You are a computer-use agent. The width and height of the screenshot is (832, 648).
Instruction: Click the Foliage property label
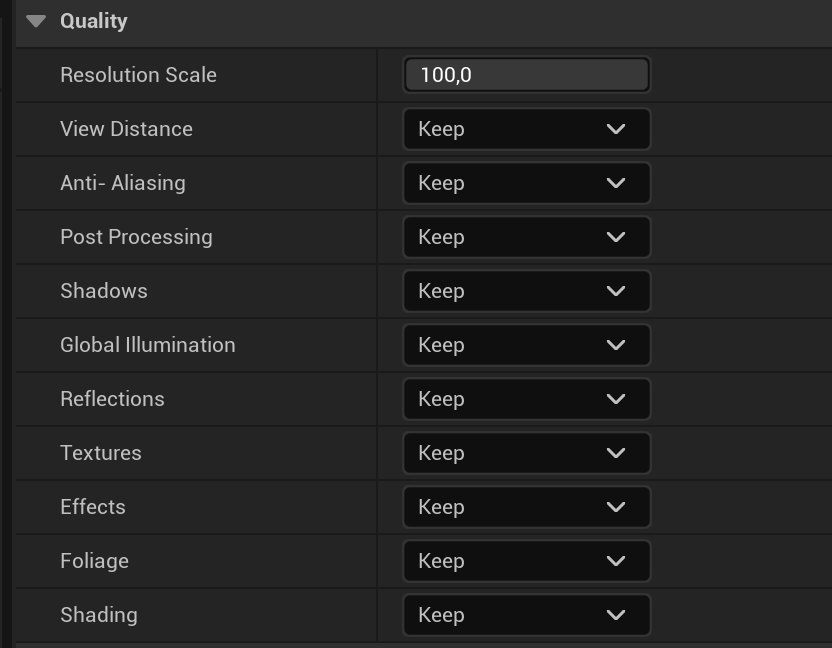coord(94,561)
